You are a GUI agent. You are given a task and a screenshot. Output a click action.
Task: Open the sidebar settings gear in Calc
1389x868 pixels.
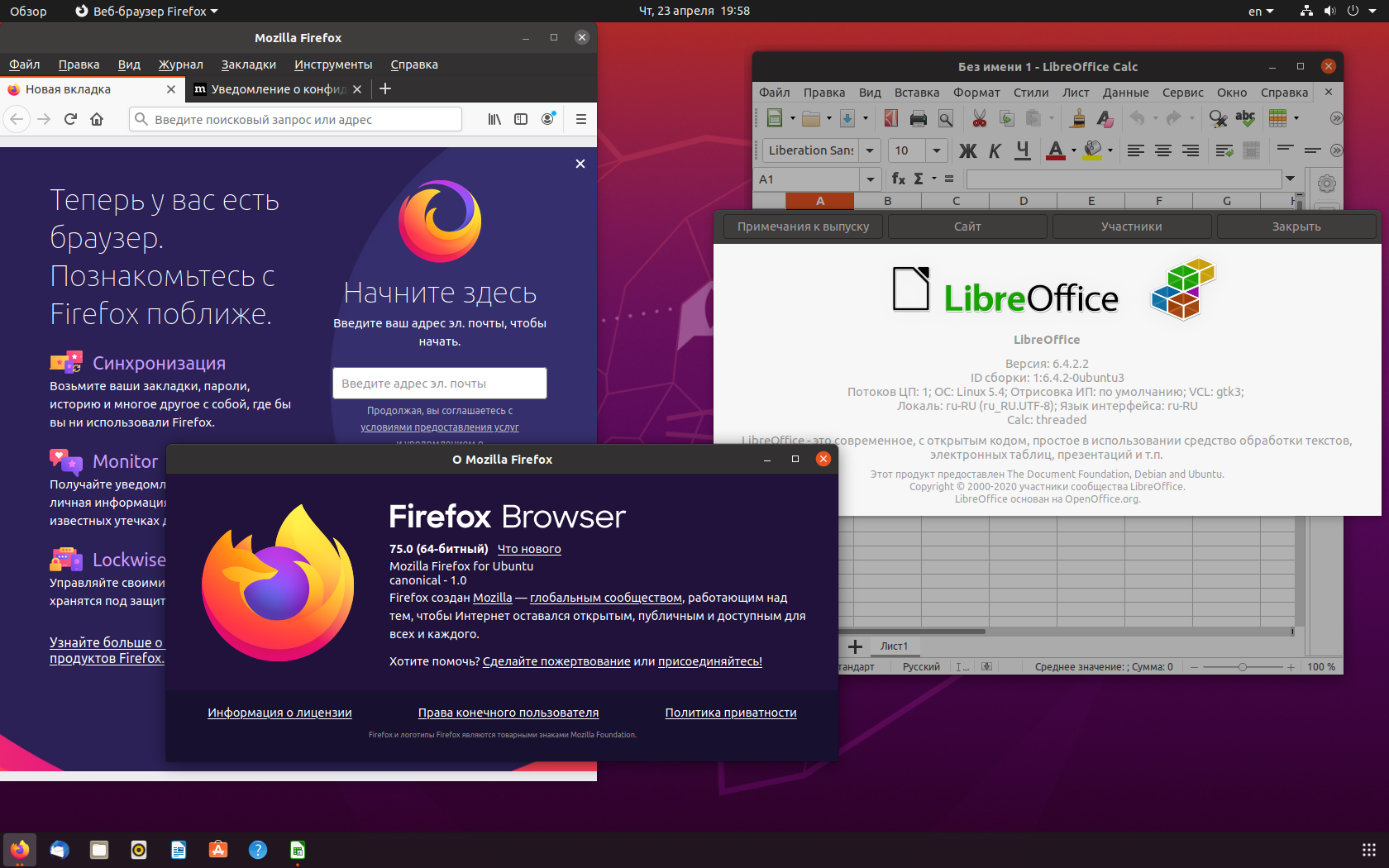tap(1327, 184)
